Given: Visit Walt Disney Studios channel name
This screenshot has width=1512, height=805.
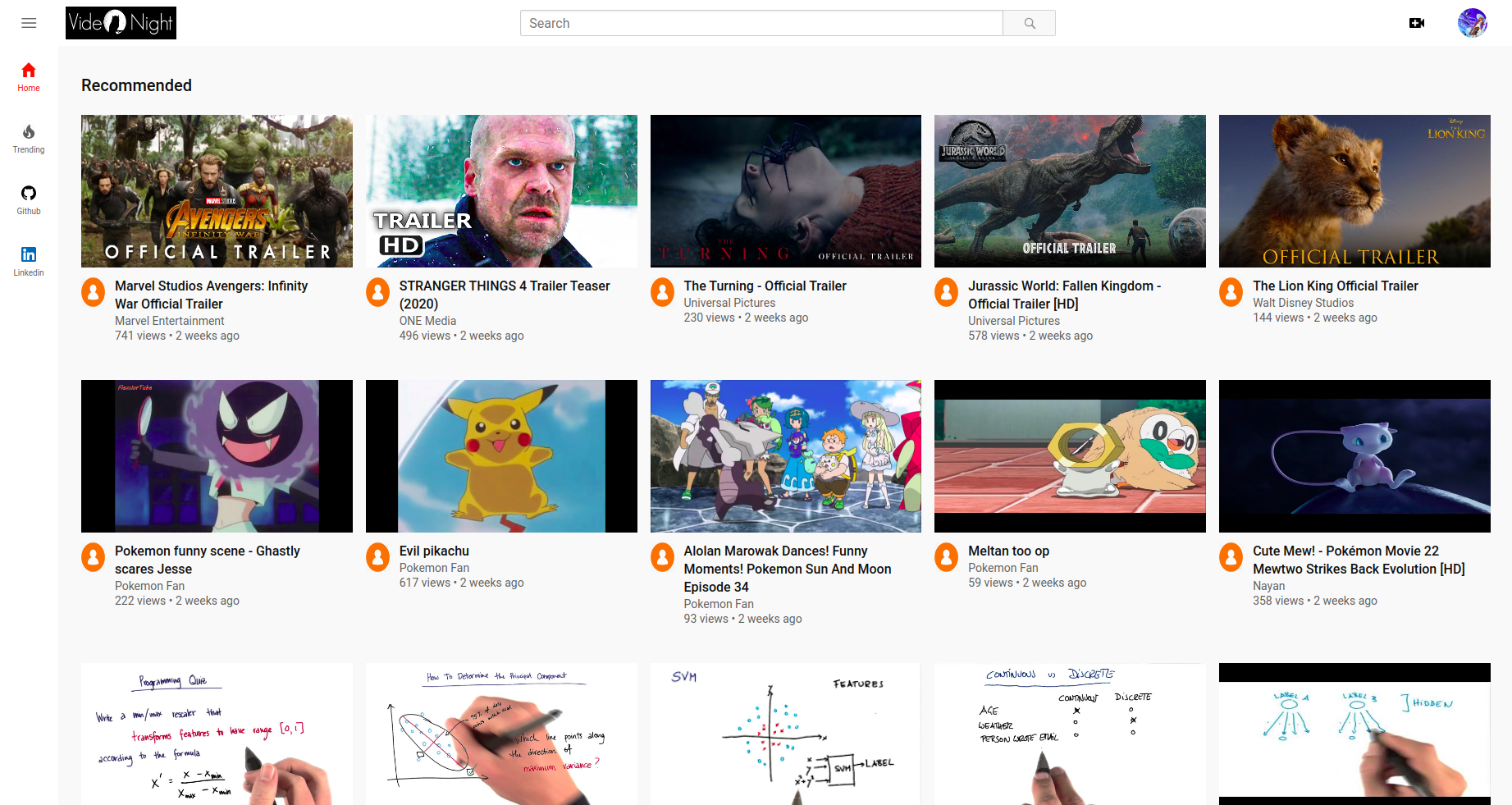Looking at the screenshot, I should 1303,303.
